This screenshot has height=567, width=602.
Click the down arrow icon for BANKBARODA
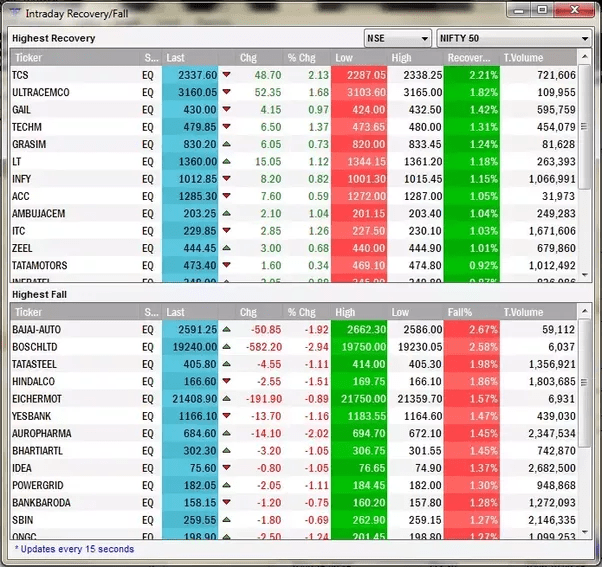click(227, 502)
